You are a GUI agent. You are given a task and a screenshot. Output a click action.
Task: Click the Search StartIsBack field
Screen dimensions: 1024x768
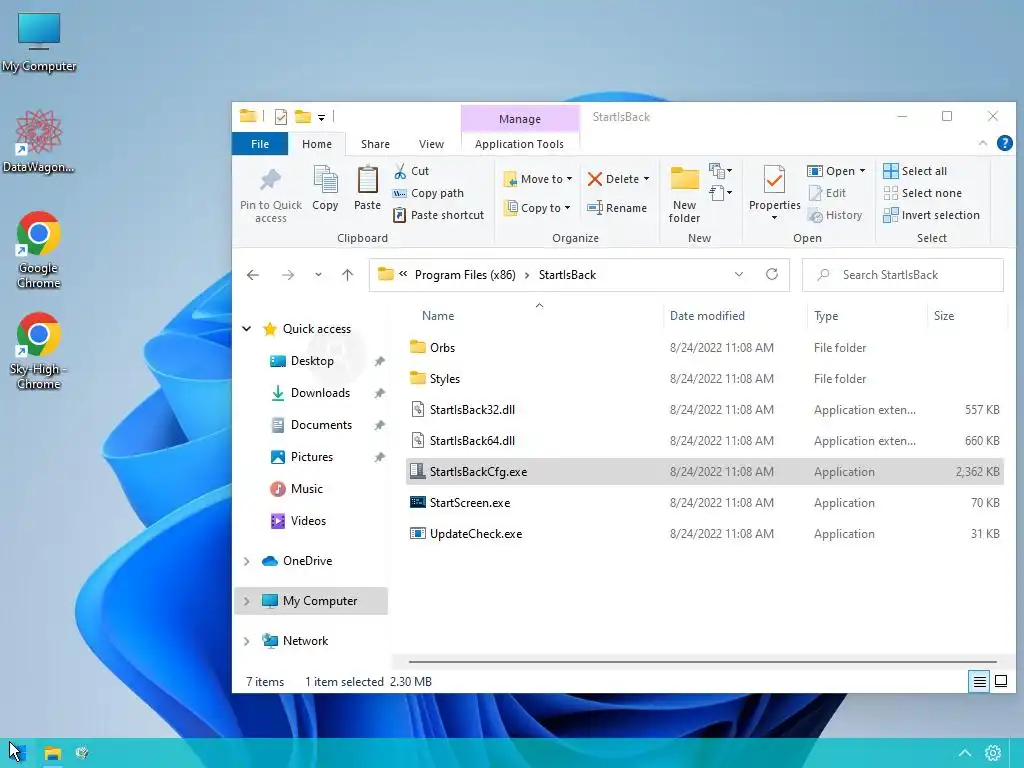pyautogui.click(x=903, y=275)
